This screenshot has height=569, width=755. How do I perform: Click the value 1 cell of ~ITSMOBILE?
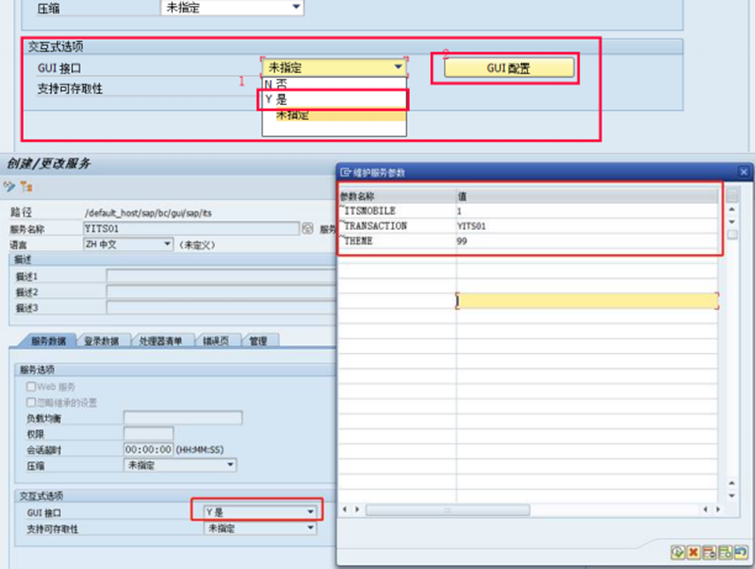click(587, 211)
